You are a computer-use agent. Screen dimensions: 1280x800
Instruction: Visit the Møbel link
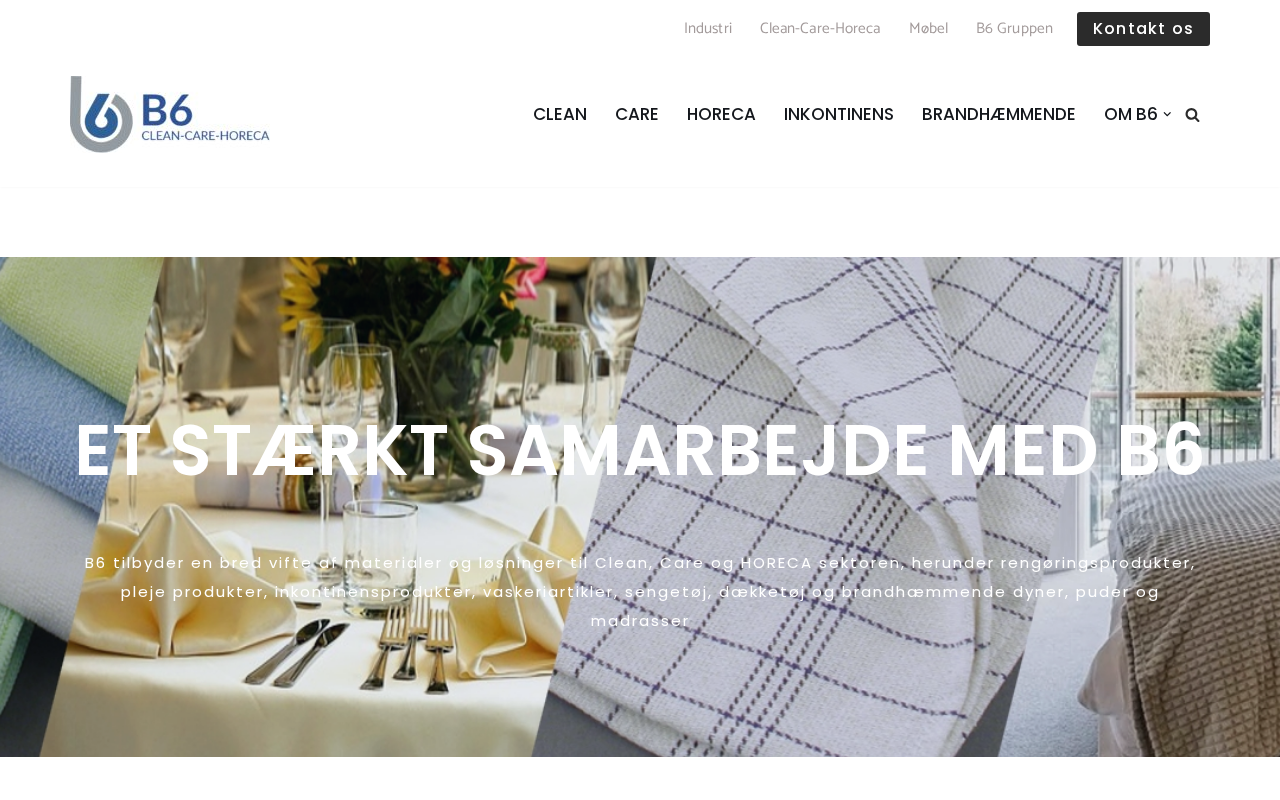928,29
